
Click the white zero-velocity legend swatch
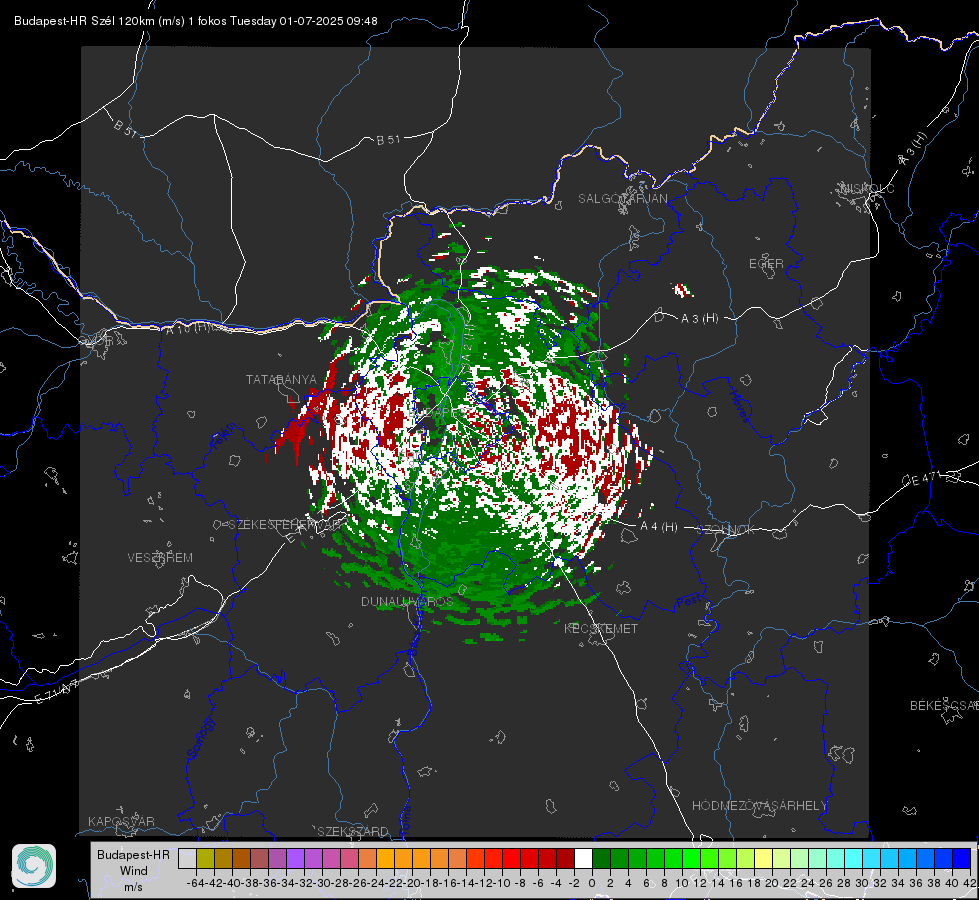(x=583, y=859)
